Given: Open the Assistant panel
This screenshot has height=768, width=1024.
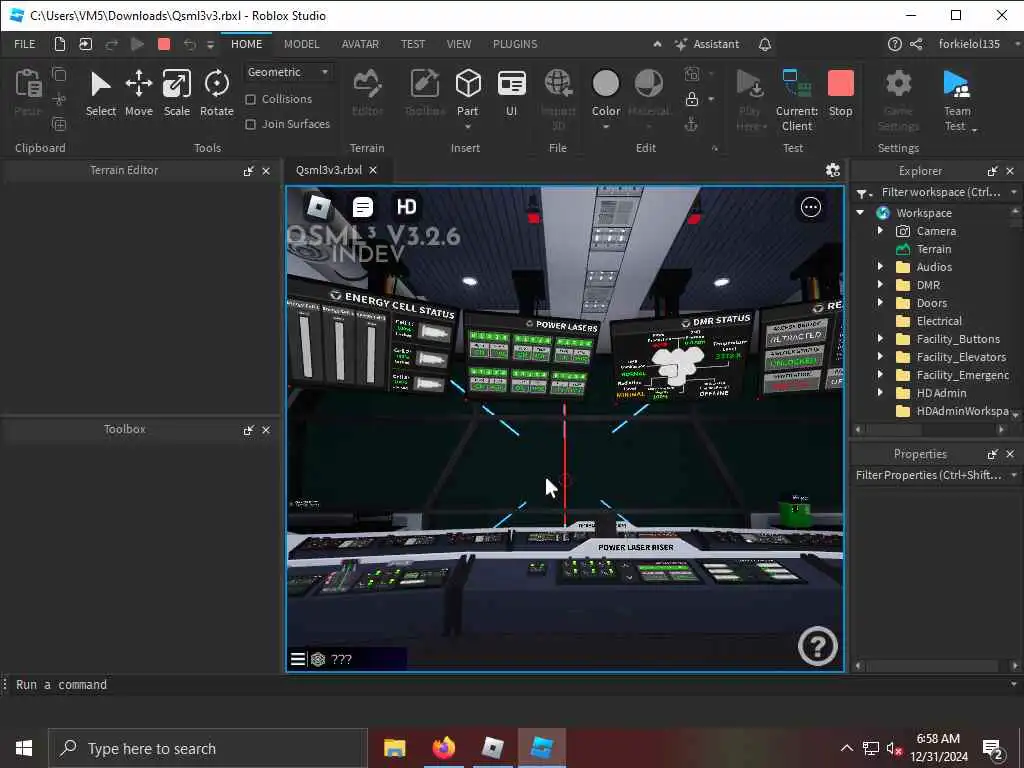Looking at the screenshot, I should pos(707,44).
